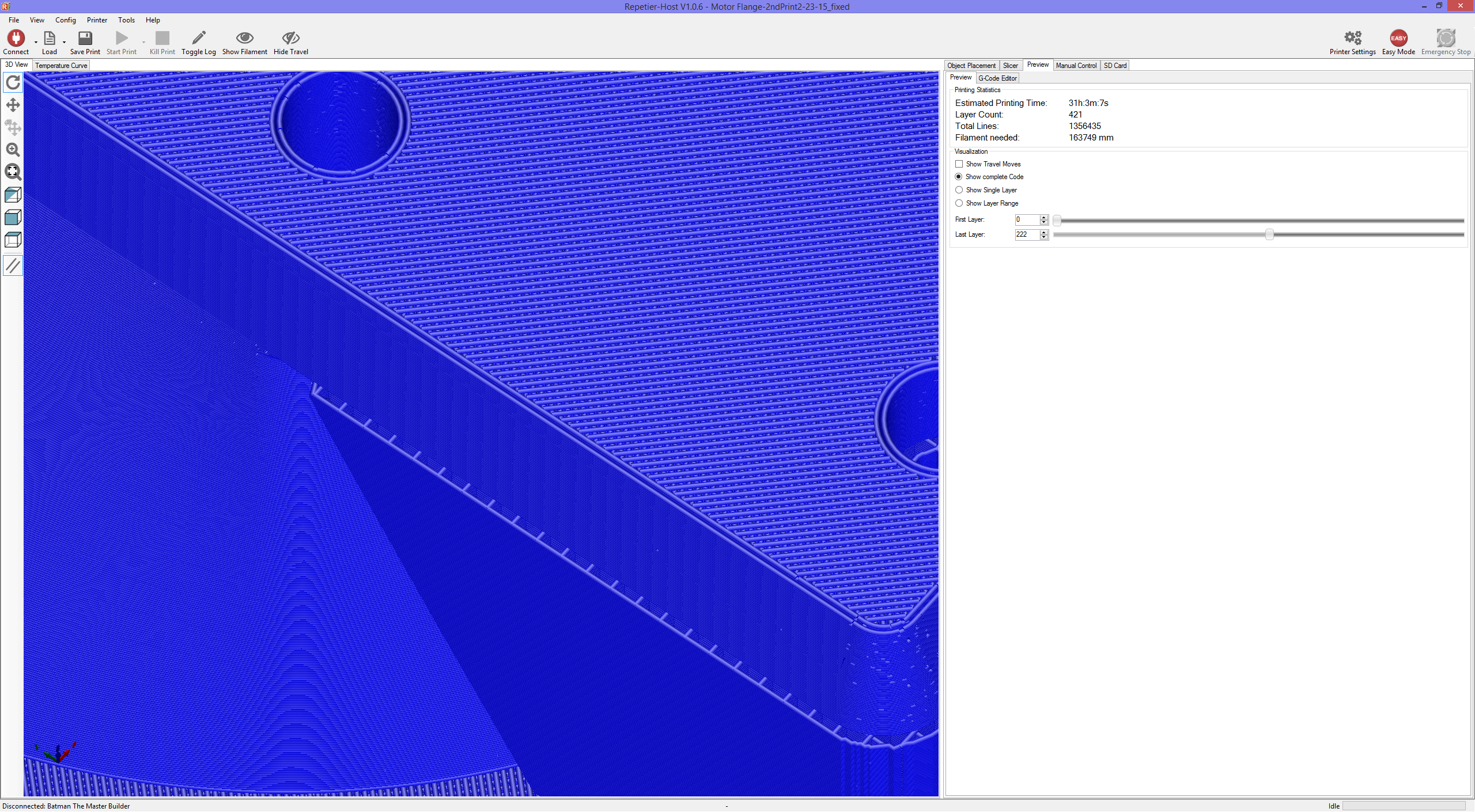1475x812 pixels.
Task: Select the Zoom magnifier tool
Action: [13, 150]
